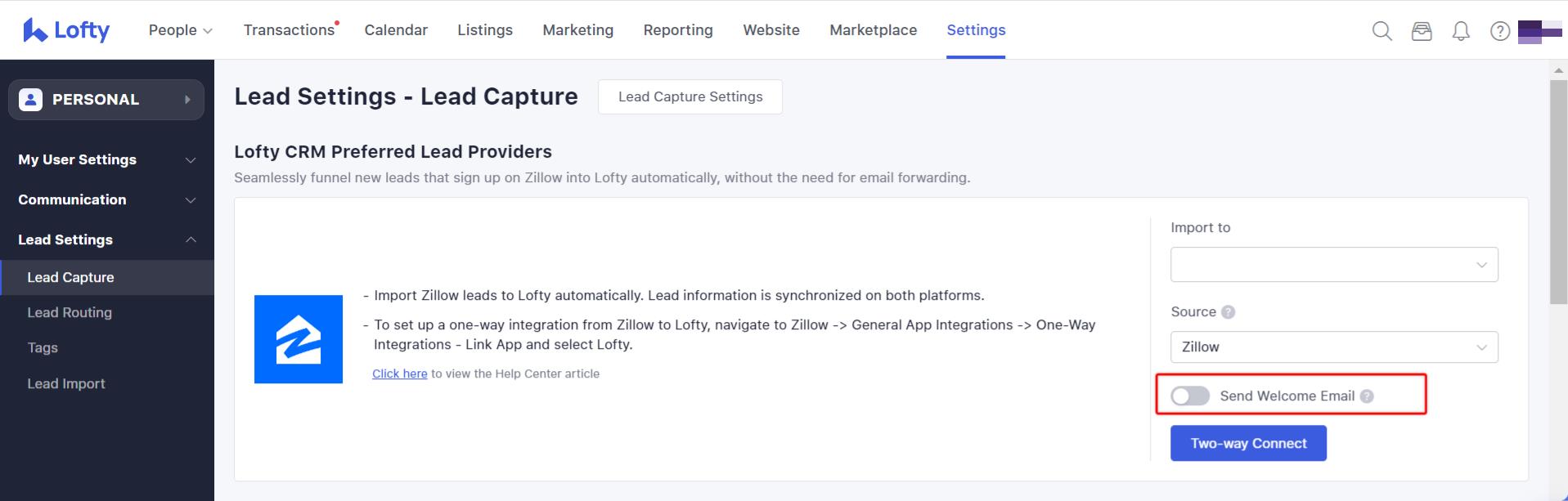
Task: Open the inbox tray icon
Action: (1422, 31)
